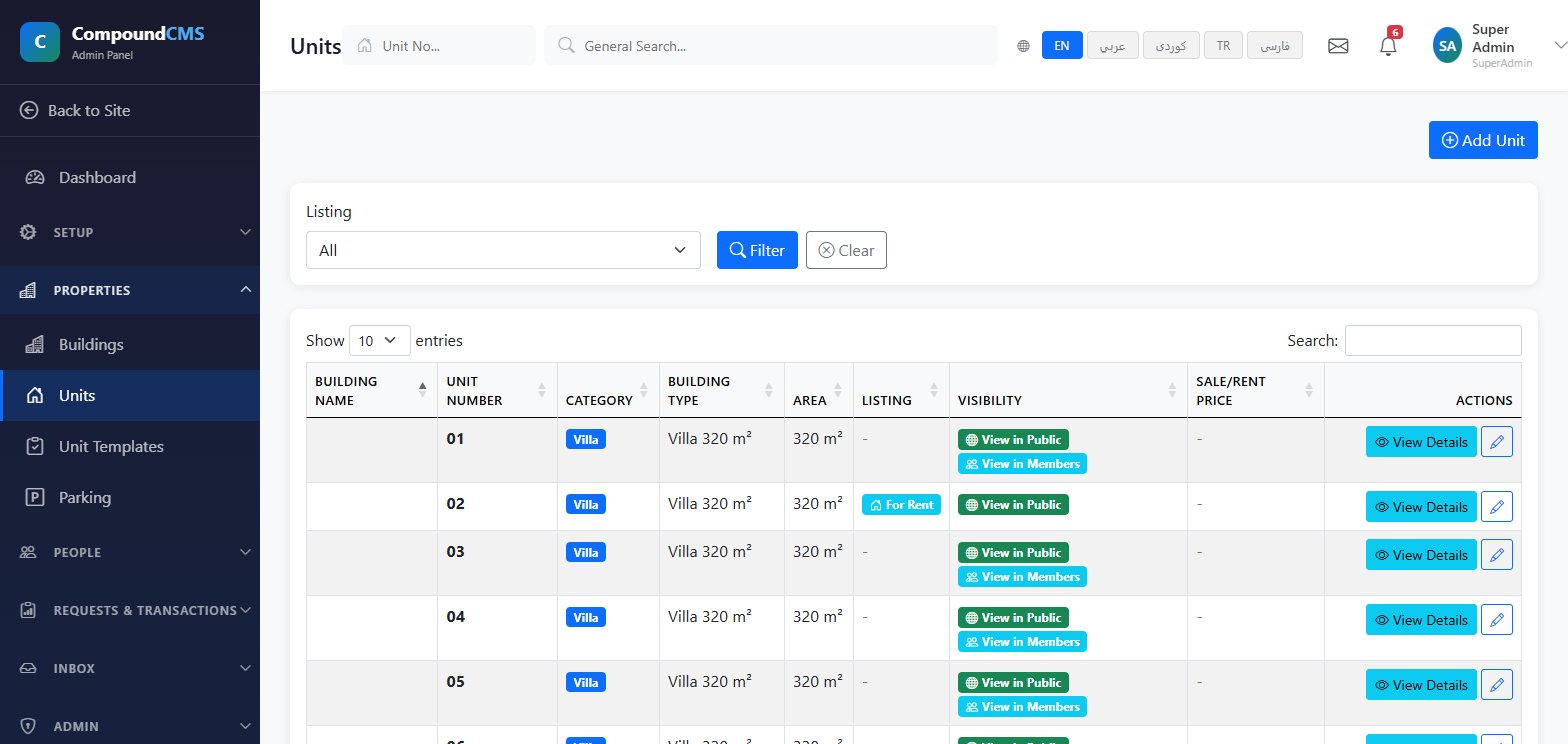Viewport: 1568px width, 744px height.
Task: Switch language to EN
Action: (x=1062, y=46)
